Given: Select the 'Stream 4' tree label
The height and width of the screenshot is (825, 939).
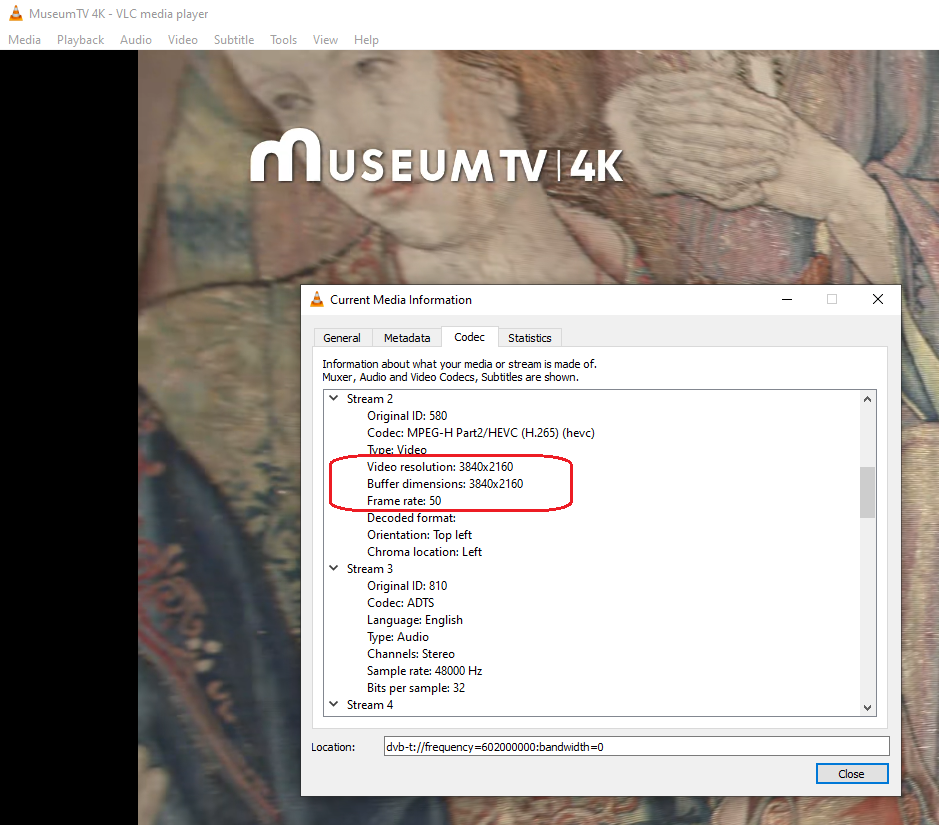Looking at the screenshot, I should [370, 705].
